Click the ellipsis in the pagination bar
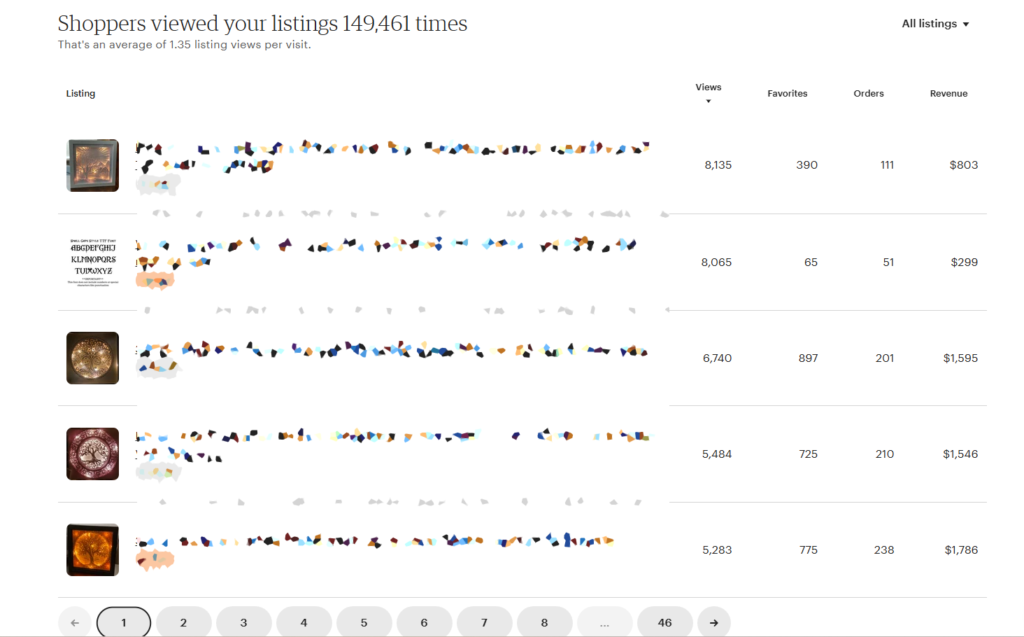This screenshot has width=1024, height=637. 604,622
